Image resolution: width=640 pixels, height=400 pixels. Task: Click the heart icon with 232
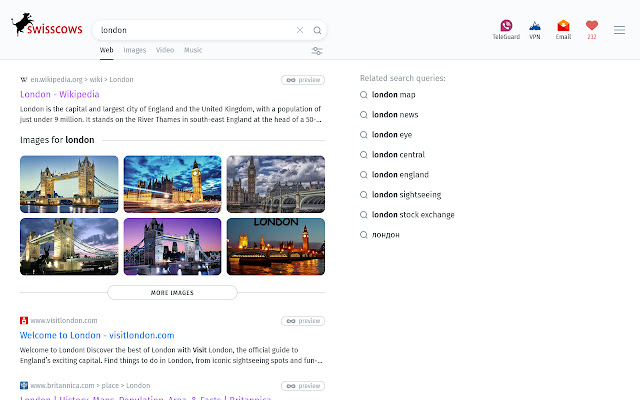tap(592, 29)
